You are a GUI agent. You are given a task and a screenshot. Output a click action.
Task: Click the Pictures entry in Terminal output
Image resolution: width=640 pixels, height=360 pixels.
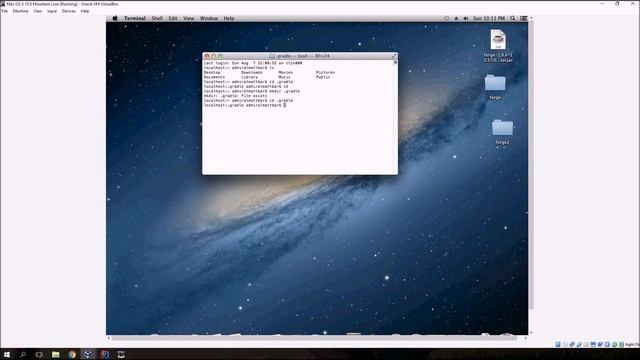tap(325, 72)
